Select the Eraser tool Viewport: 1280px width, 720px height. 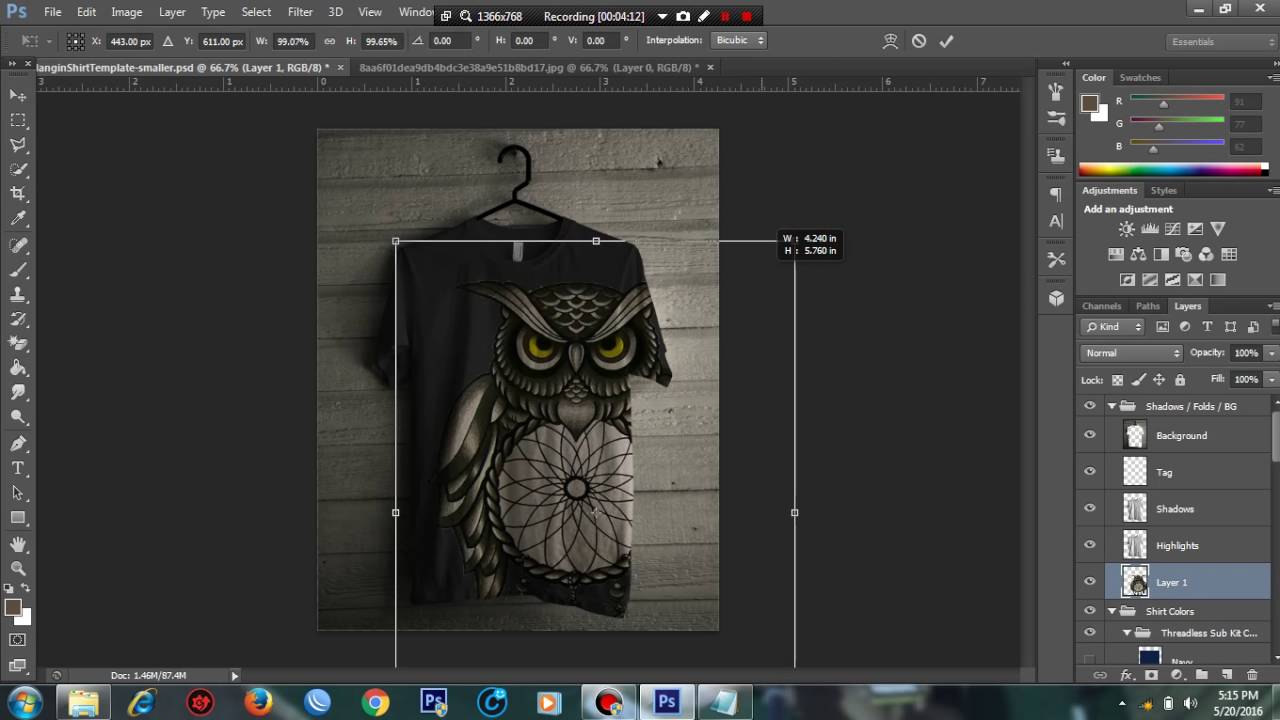(18, 344)
